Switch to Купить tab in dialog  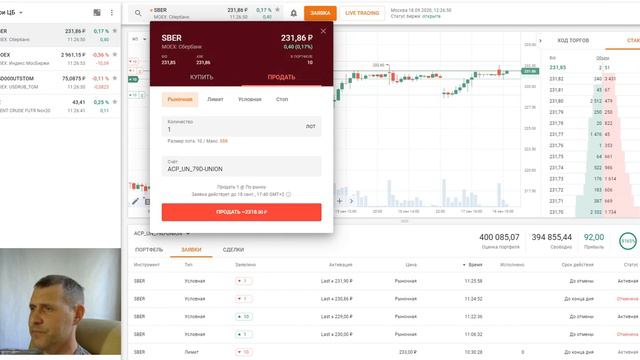[x=202, y=77]
